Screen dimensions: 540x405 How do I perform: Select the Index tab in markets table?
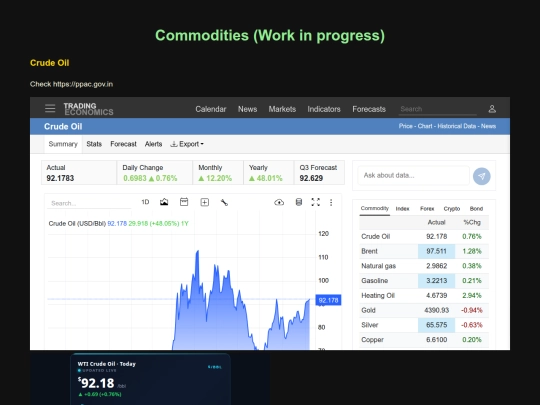pyautogui.click(x=403, y=209)
